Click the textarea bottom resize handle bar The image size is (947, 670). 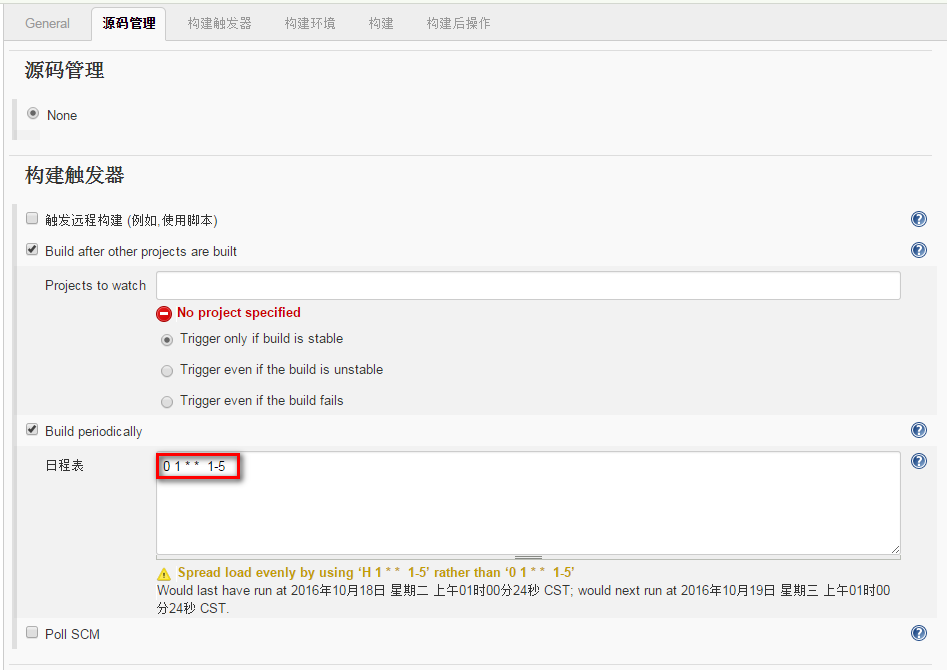coord(528,557)
